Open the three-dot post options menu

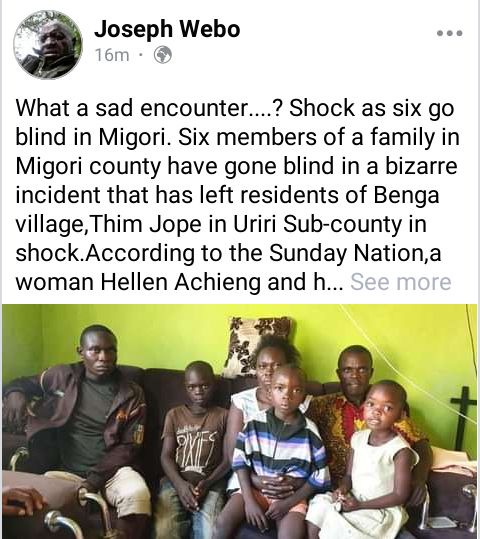(x=449, y=33)
